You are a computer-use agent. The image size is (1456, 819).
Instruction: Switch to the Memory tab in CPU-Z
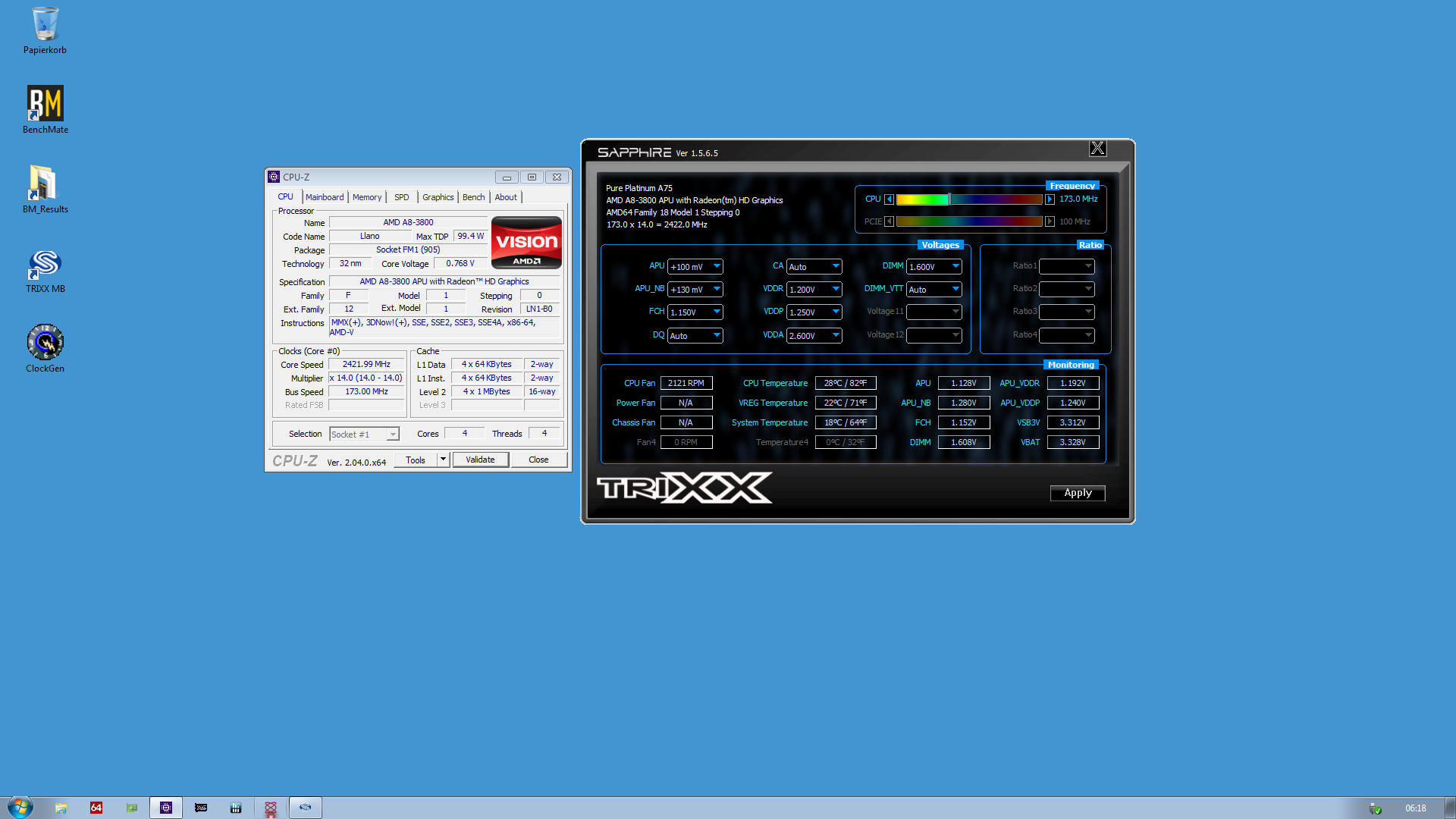367,197
